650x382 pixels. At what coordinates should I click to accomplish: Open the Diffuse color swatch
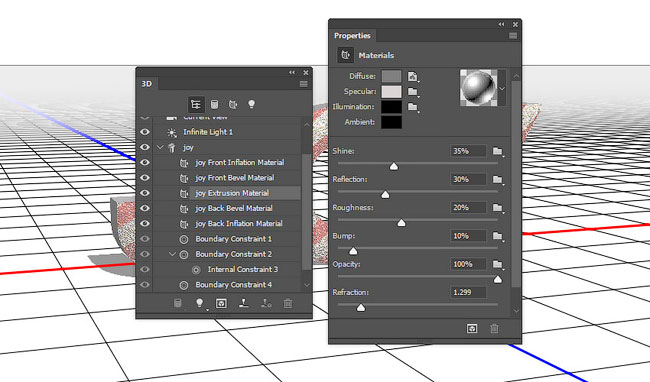391,76
